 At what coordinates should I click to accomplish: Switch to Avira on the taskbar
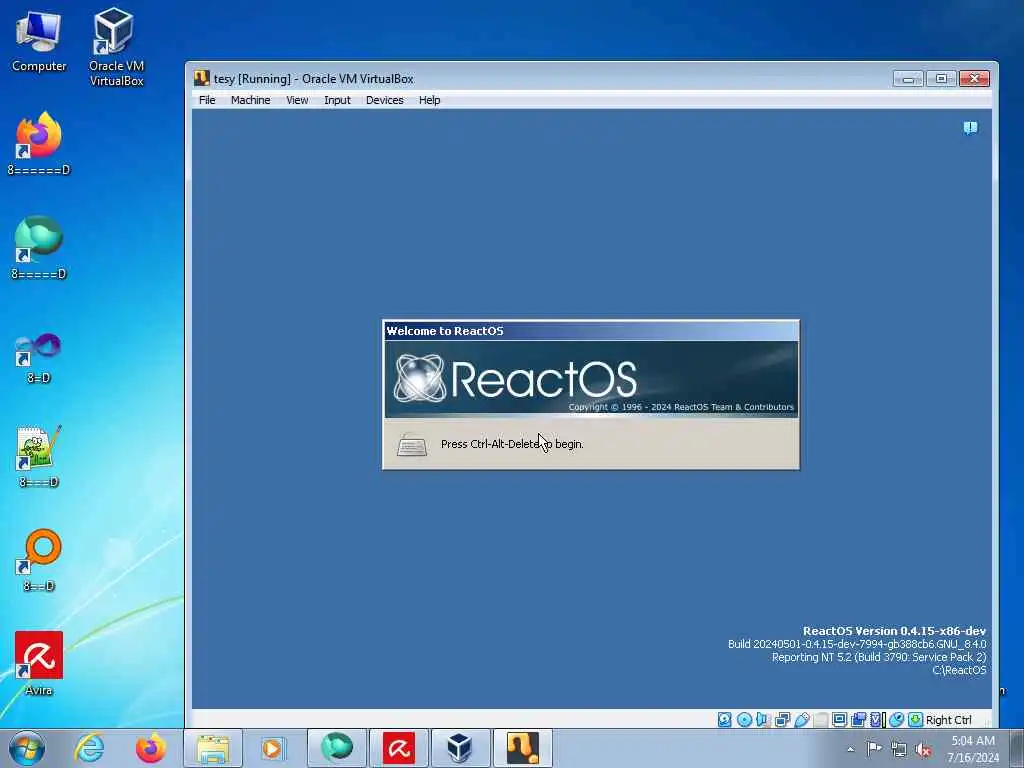[399, 748]
